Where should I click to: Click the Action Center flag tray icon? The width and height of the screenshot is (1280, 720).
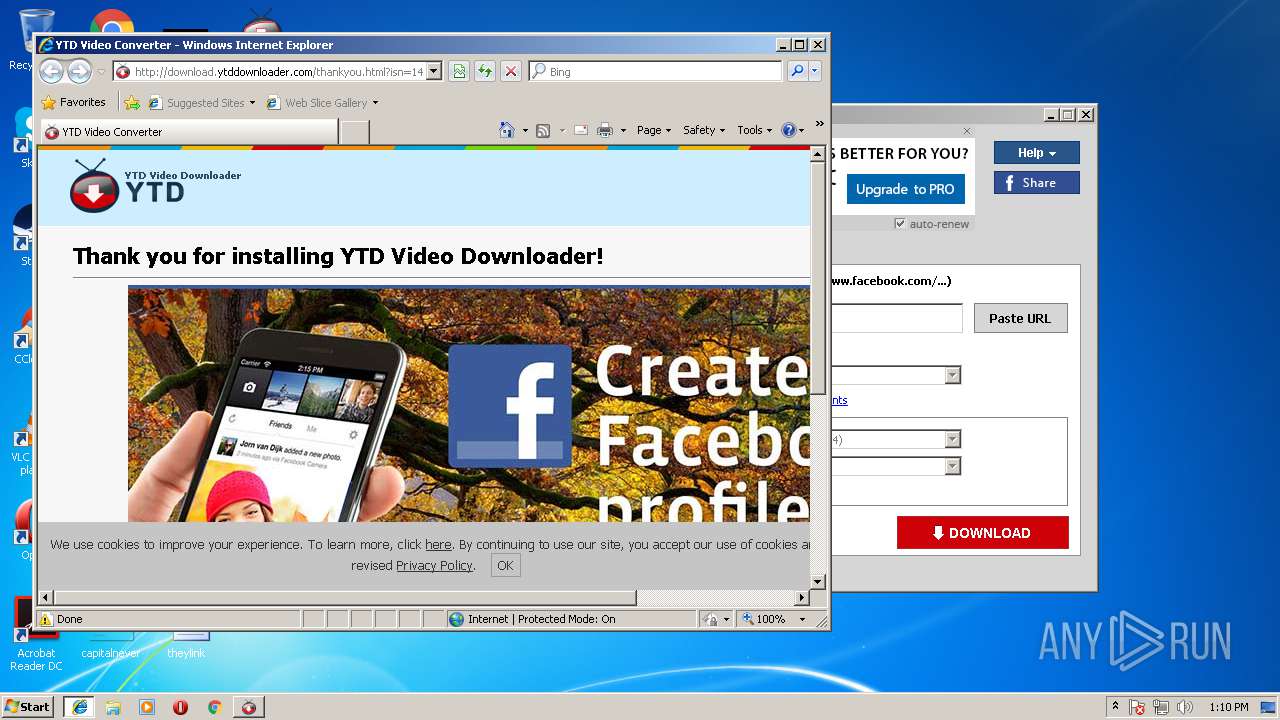1137,707
